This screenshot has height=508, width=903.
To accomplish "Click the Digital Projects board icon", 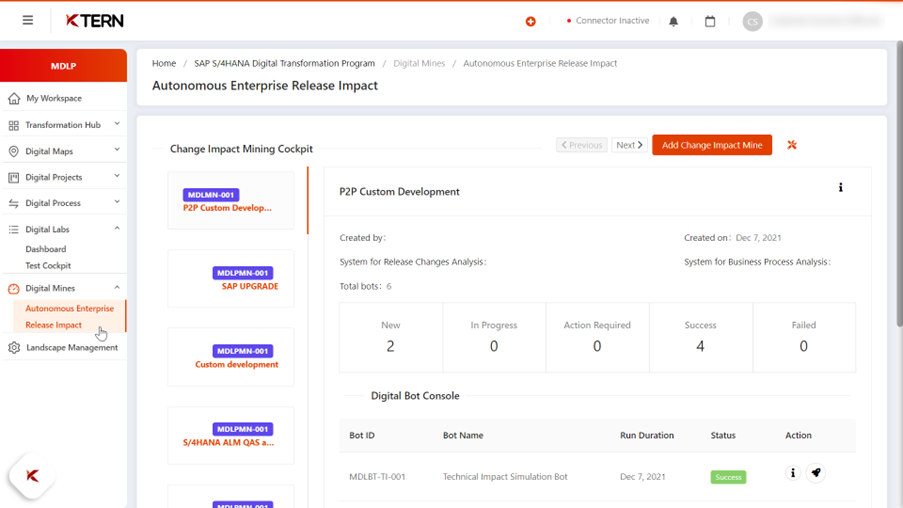I will point(14,177).
